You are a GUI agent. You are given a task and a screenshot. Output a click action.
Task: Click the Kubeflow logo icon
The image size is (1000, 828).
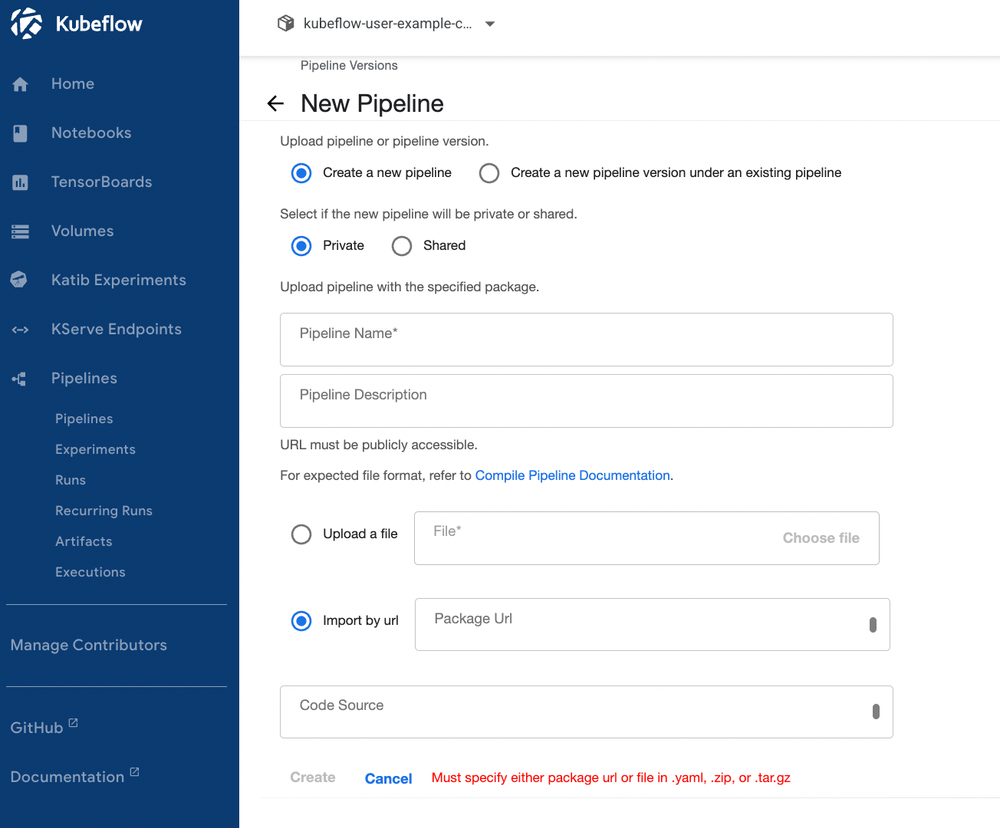(x=26, y=24)
